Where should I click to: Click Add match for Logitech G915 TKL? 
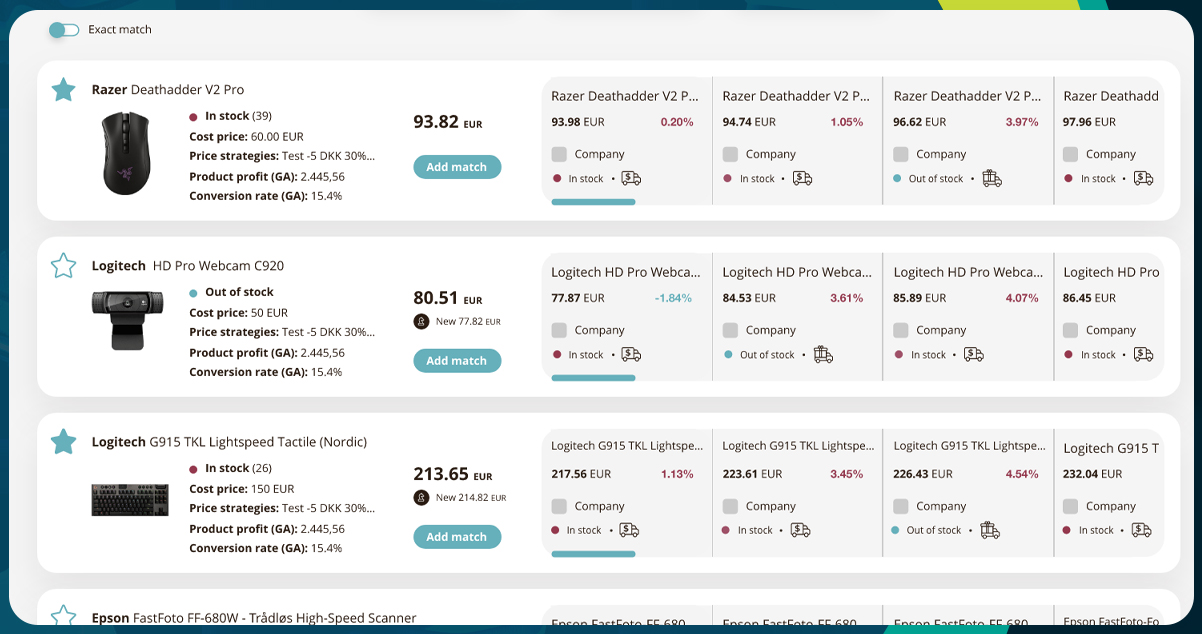pyautogui.click(x=457, y=537)
